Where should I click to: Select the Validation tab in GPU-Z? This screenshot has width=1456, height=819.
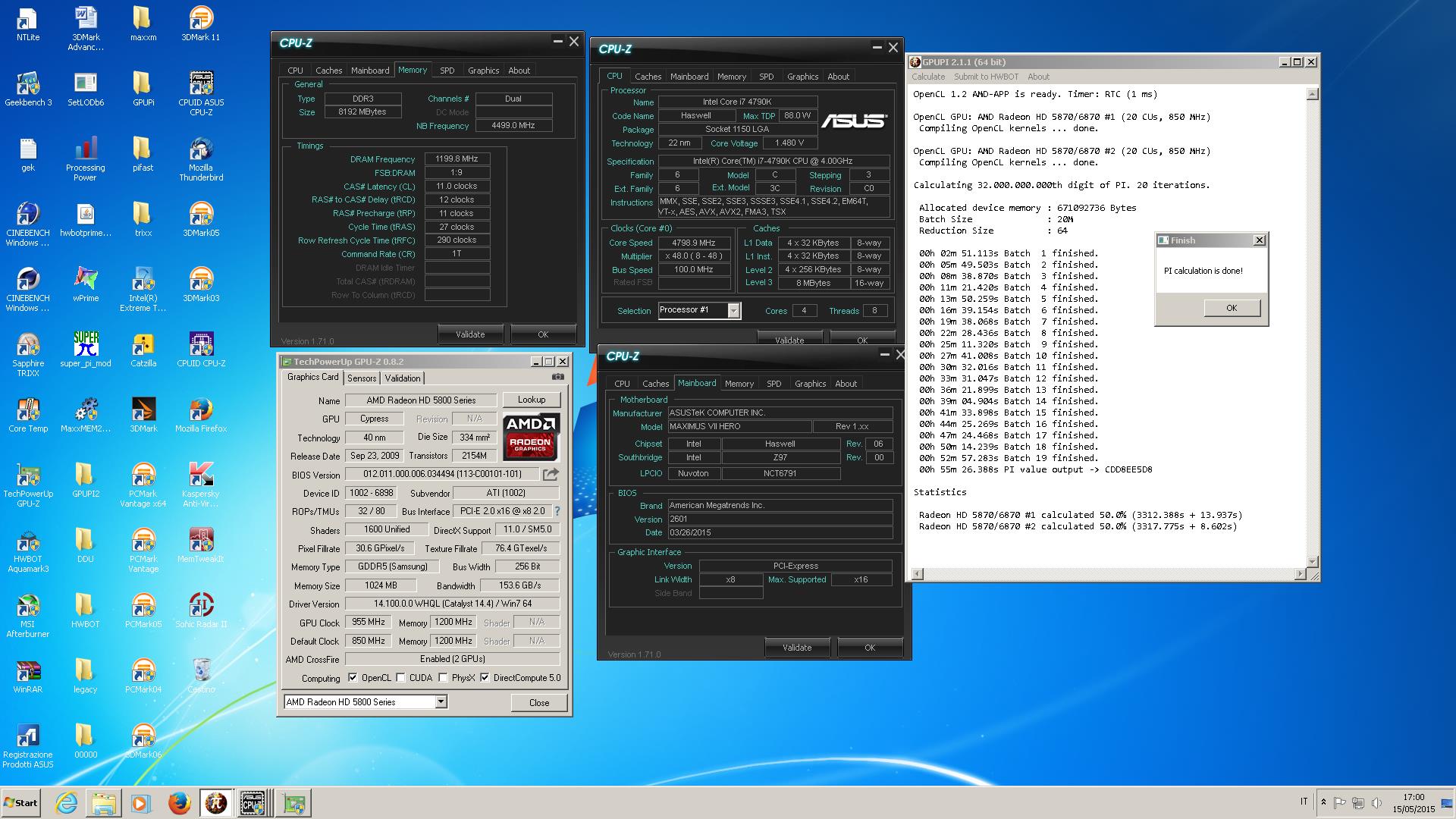tap(403, 378)
